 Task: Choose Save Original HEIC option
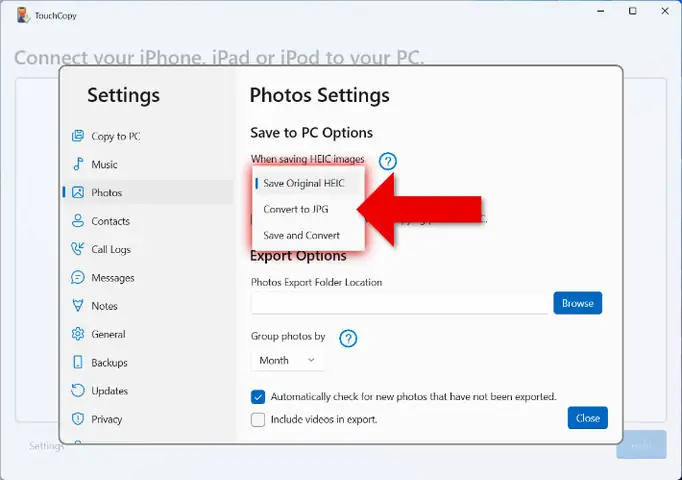(308, 183)
